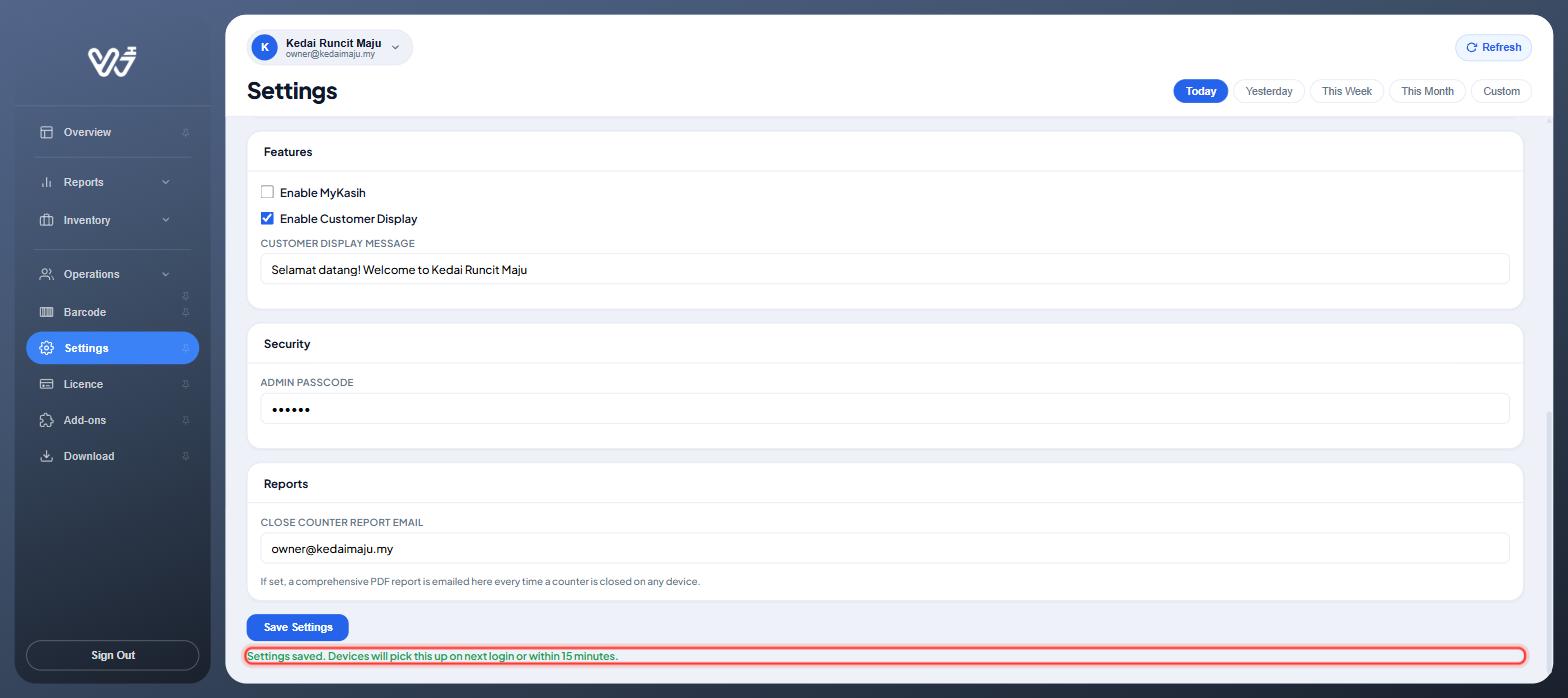Select the This Month filter

click(x=1427, y=91)
